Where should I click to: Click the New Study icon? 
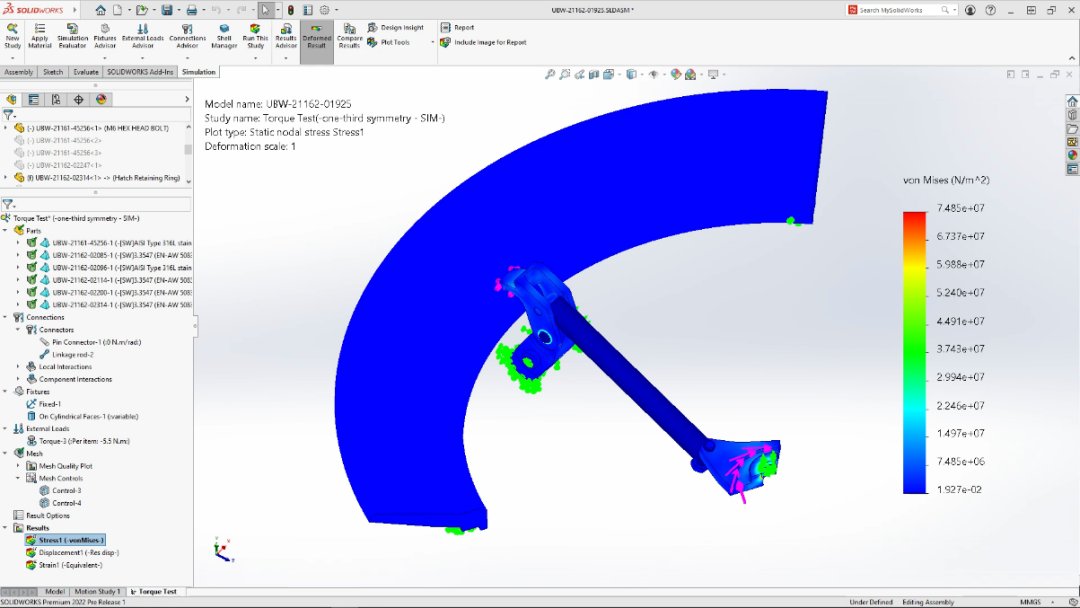point(12,35)
